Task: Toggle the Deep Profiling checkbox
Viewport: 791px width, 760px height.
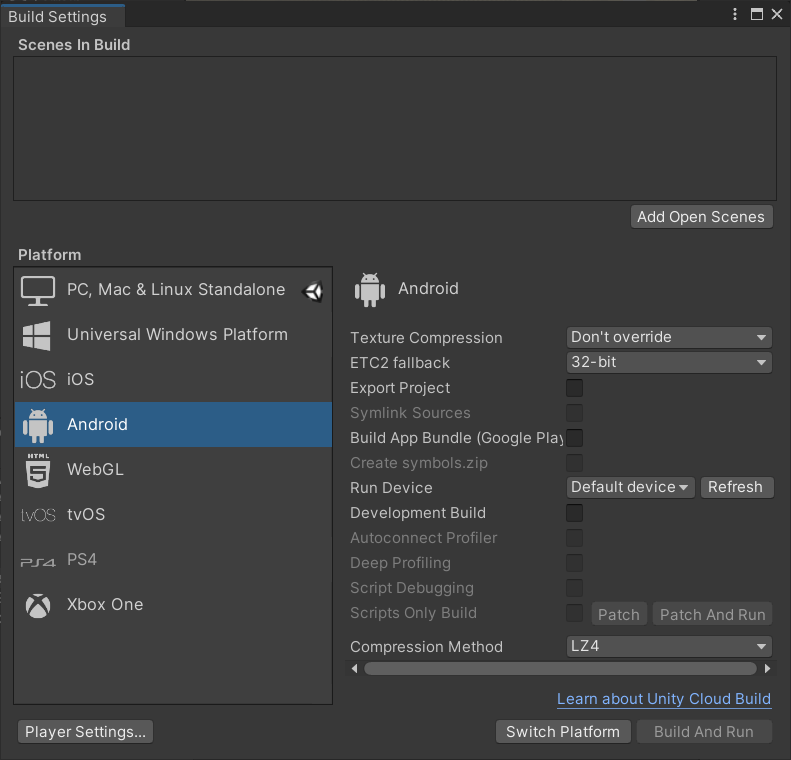Action: click(x=574, y=563)
